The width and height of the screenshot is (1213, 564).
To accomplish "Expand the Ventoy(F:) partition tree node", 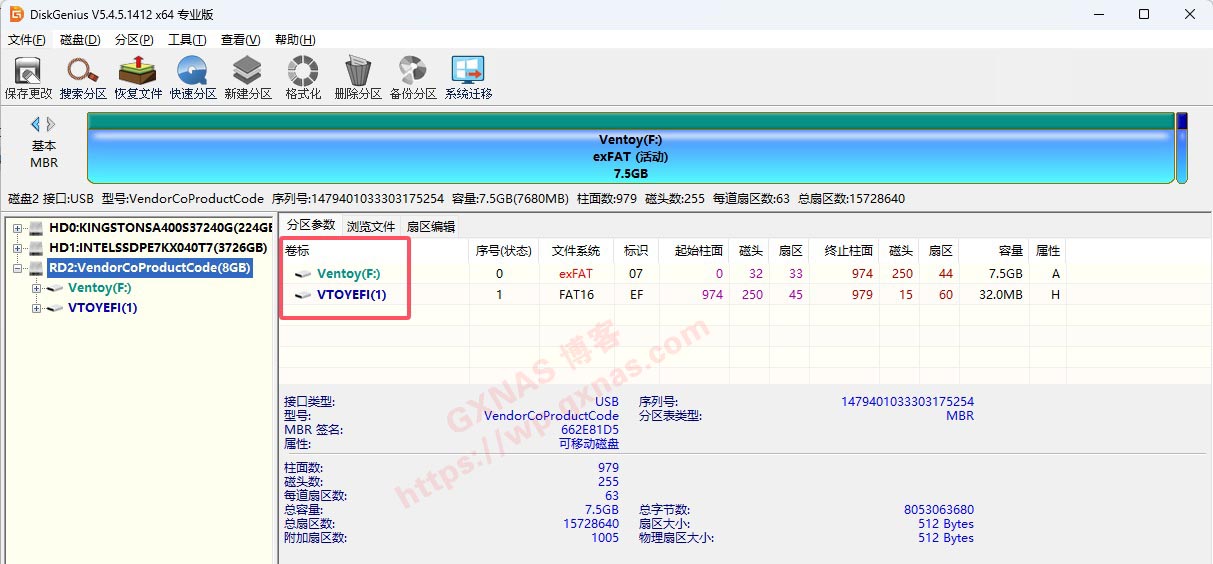I will pyautogui.click(x=37, y=288).
